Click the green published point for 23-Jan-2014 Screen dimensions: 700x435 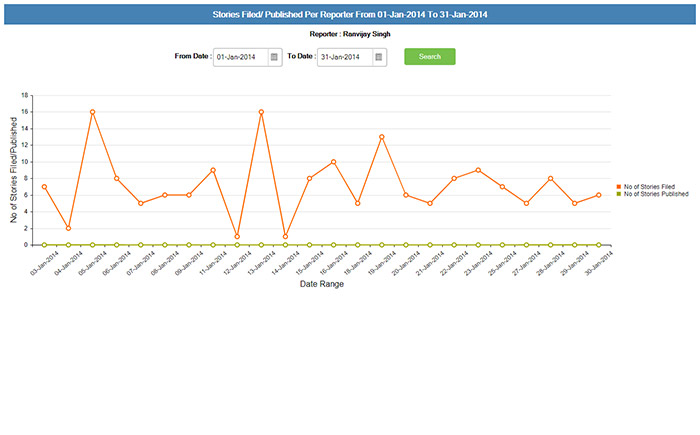(x=478, y=245)
